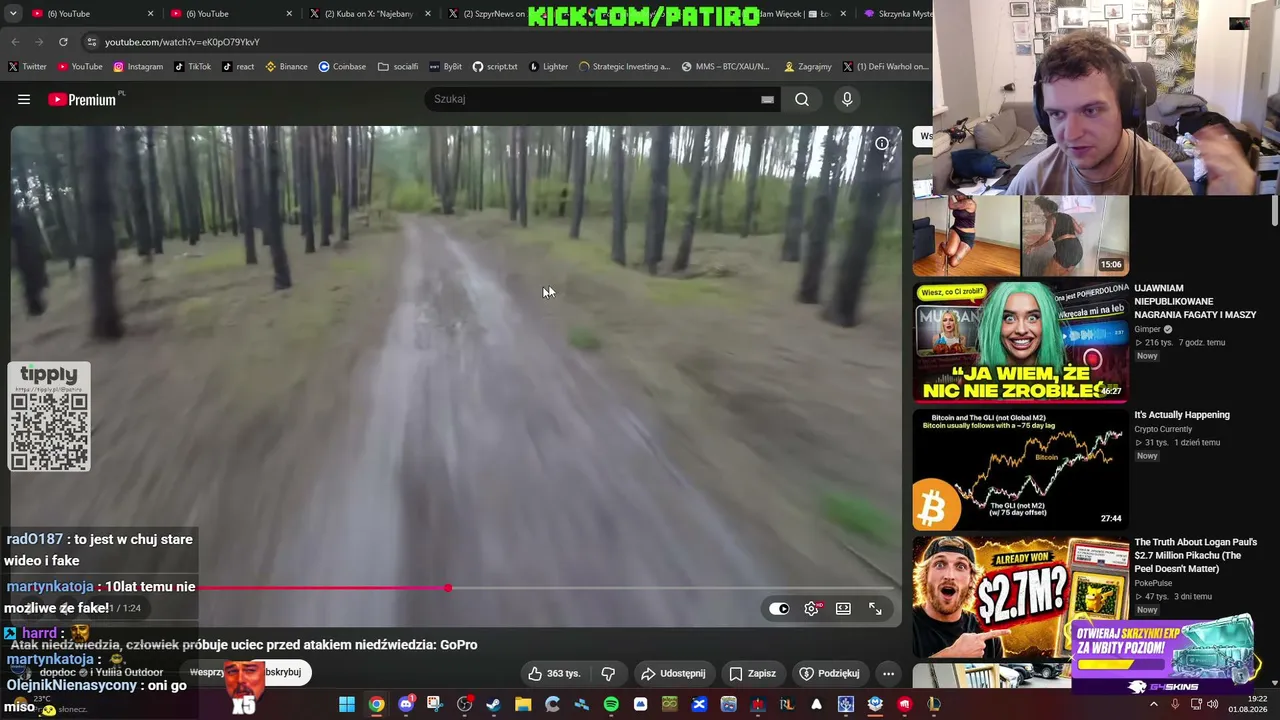Open the Coinbase bookmark
The width and height of the screenshot is (1280, 720).
pos(342,67)
